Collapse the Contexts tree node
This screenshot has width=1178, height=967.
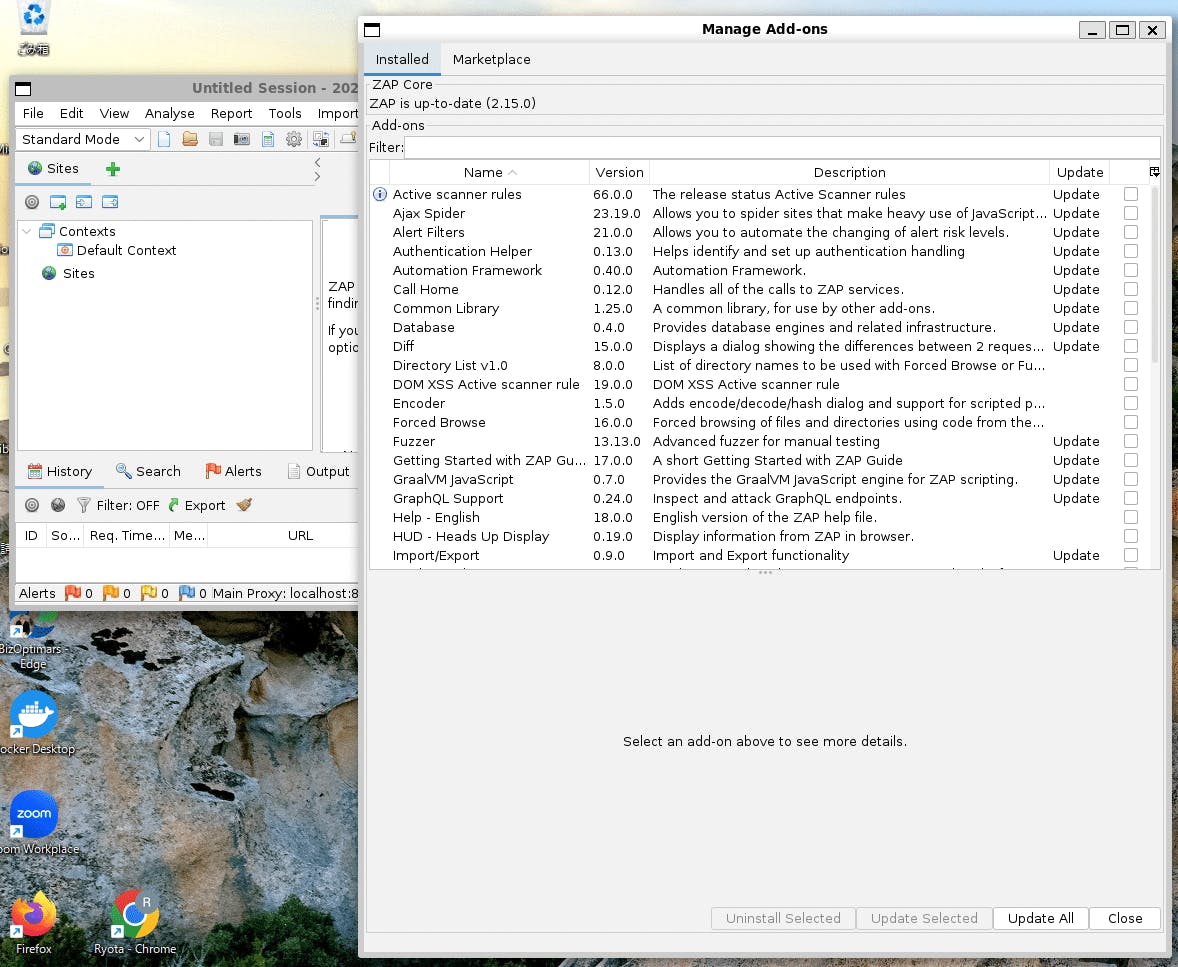[27, 231]
